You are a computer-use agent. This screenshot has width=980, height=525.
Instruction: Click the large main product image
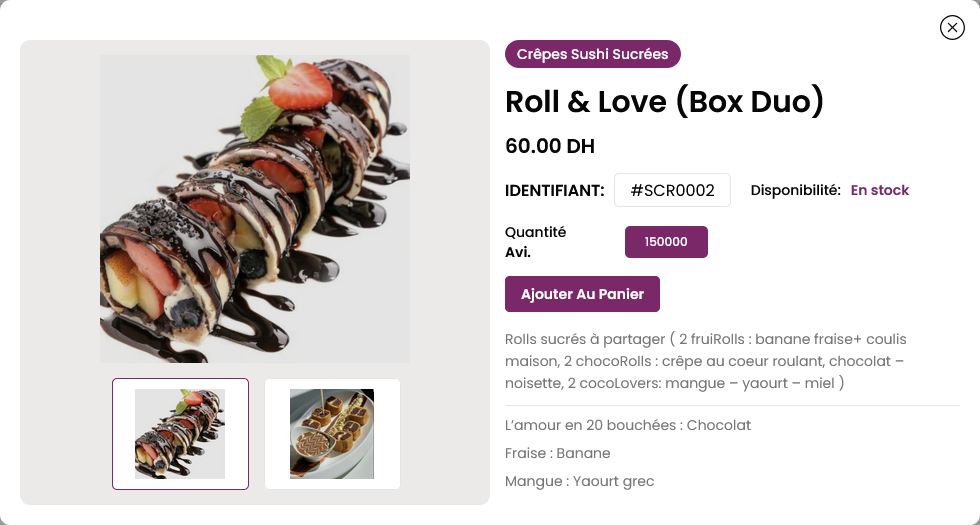(x=255, y=209)
